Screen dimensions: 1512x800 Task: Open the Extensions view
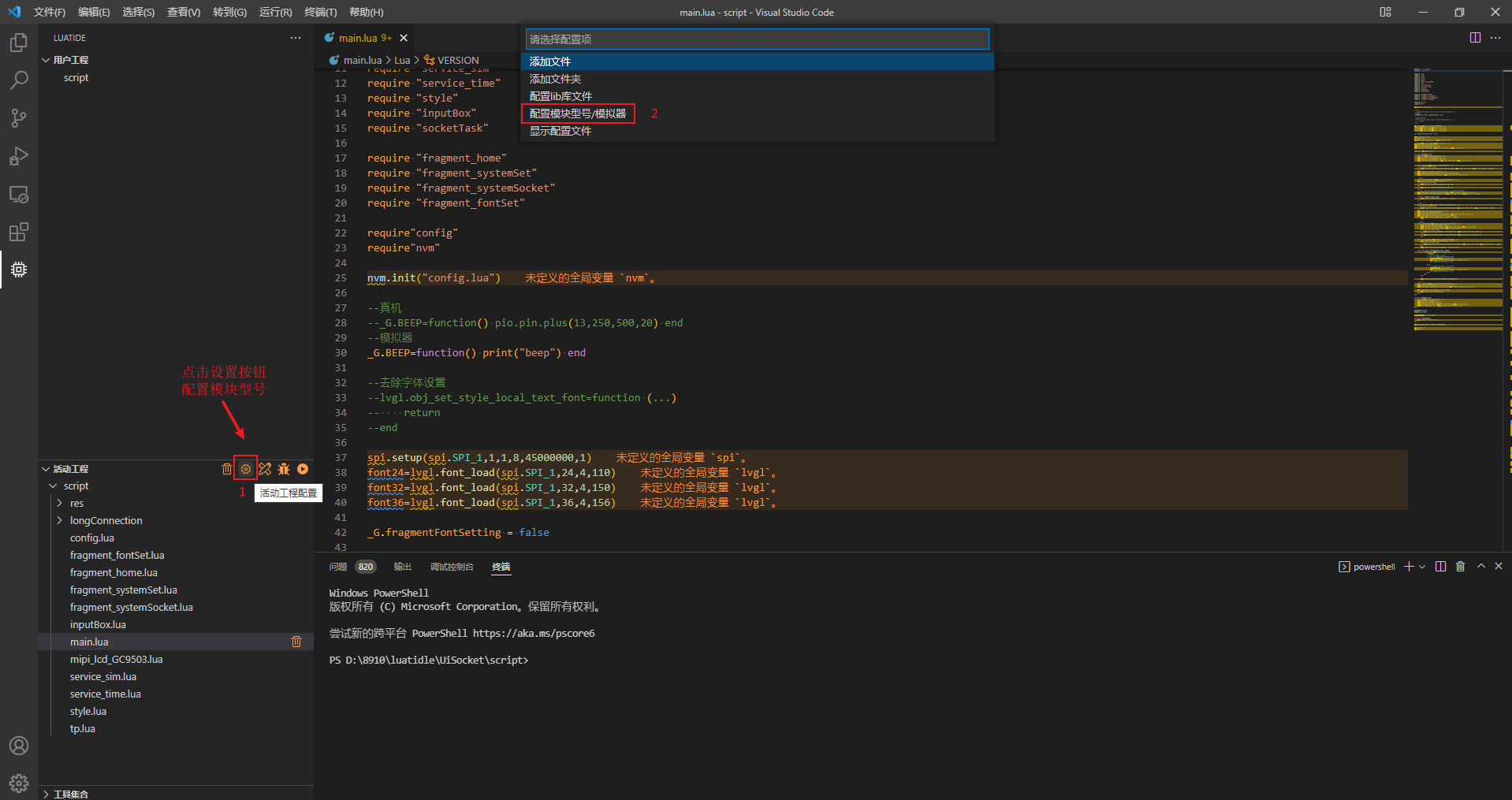pyautogui.click(x=19, y=232)
